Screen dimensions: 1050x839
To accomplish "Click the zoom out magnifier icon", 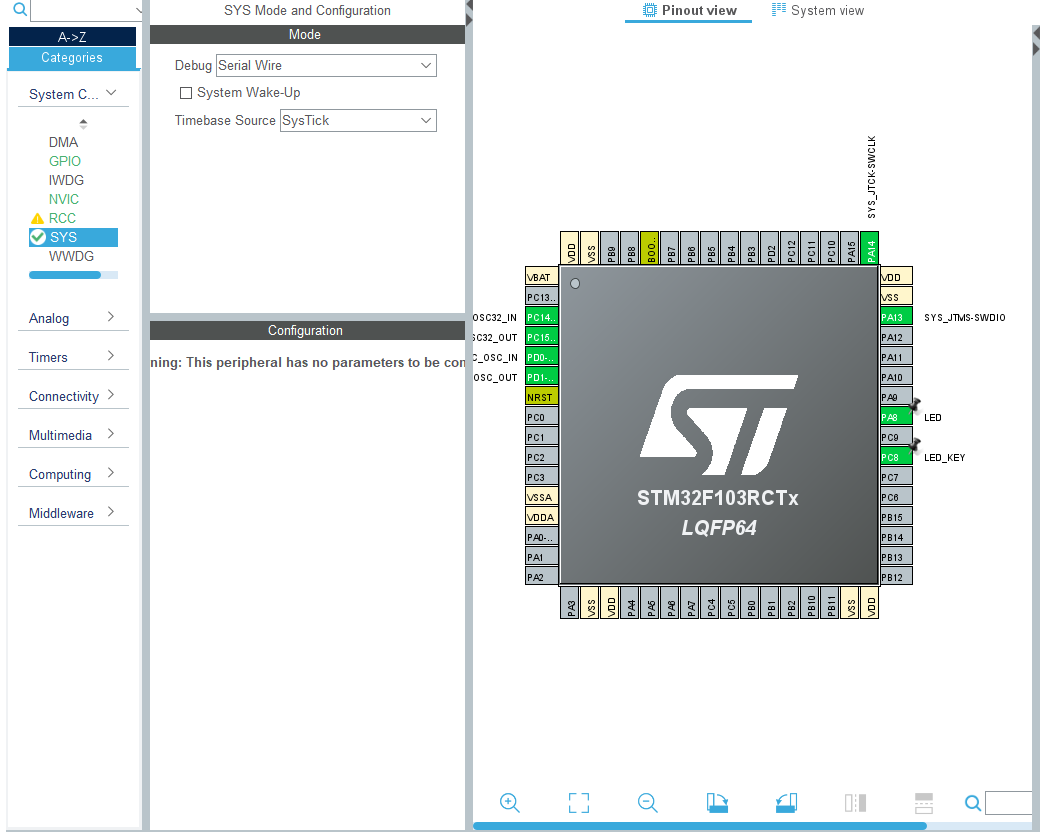I will [x=648, y=802].
